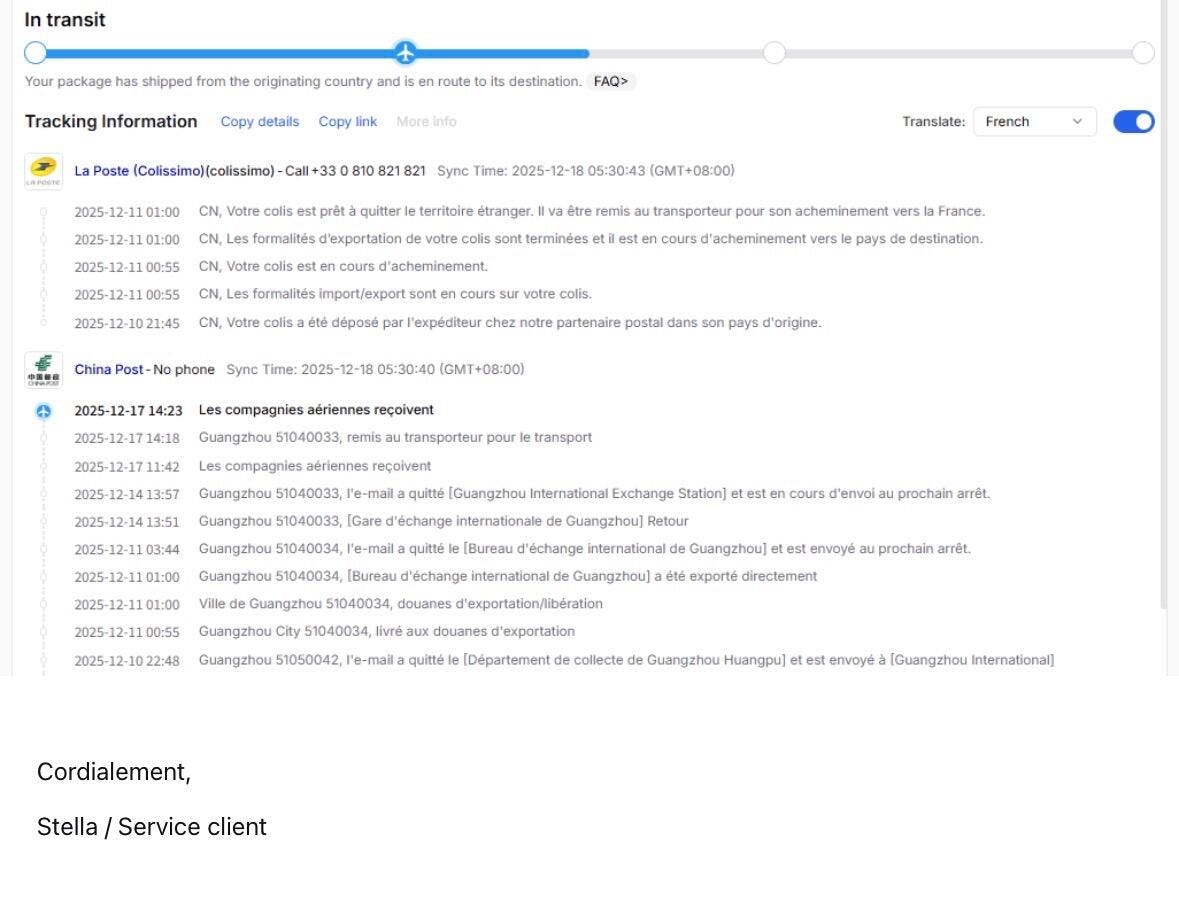Open the China Post carrier link
Viewport: 1179px width, 921px height.
tap(109, 369)
